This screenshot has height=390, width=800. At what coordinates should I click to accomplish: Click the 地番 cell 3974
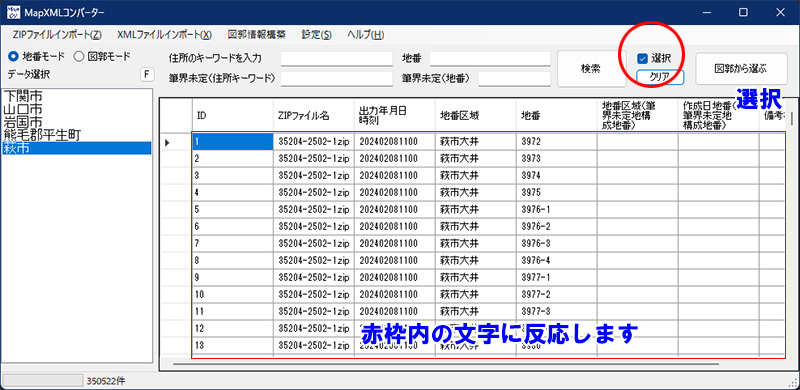pyautogui.click(x=557, y=176)
